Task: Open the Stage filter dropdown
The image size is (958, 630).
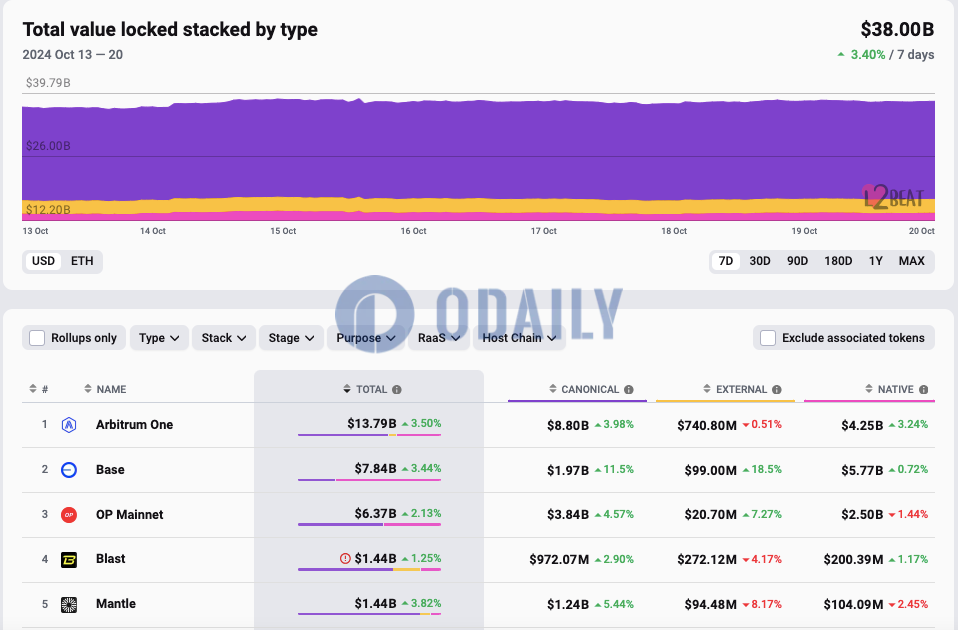Action: tap(291, 338)
